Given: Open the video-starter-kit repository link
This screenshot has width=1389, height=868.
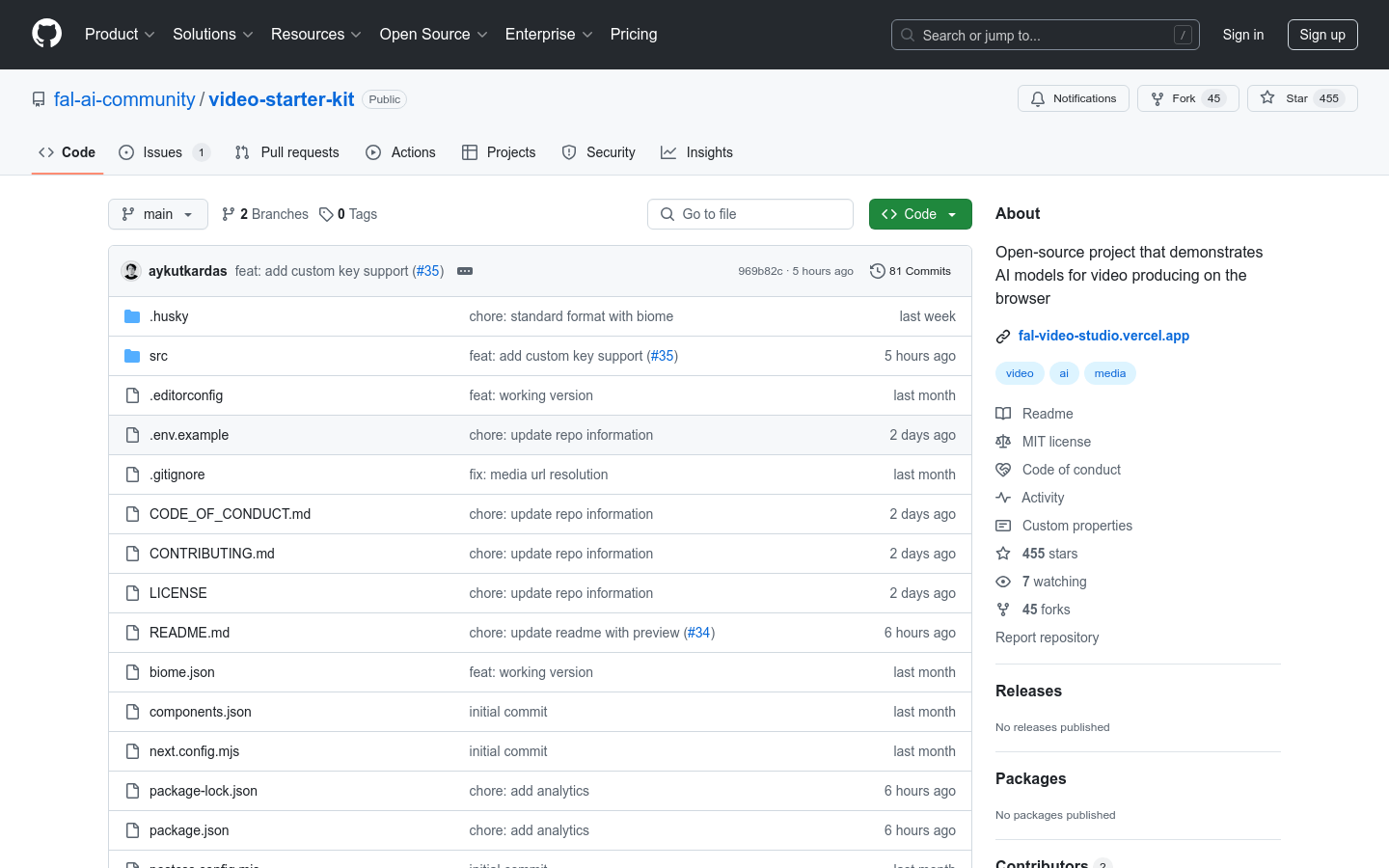Looking at the screenshot, I should pos(282,99).
